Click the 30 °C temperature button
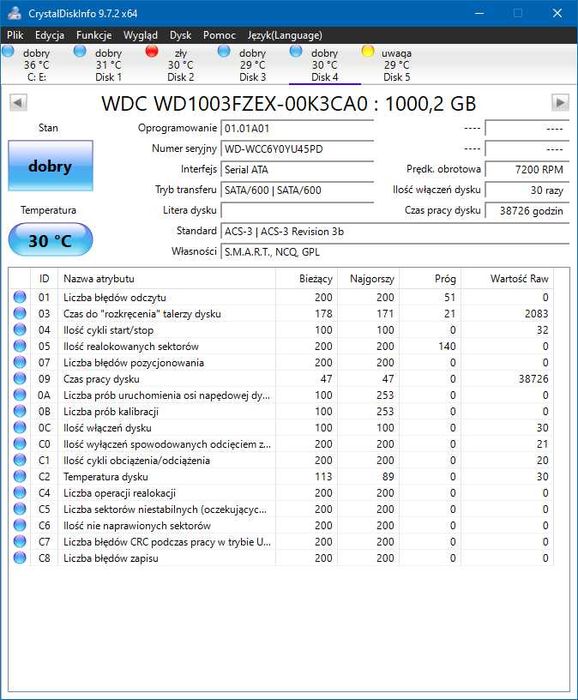Screen dimensions: 578x700 tap(50, 240)
